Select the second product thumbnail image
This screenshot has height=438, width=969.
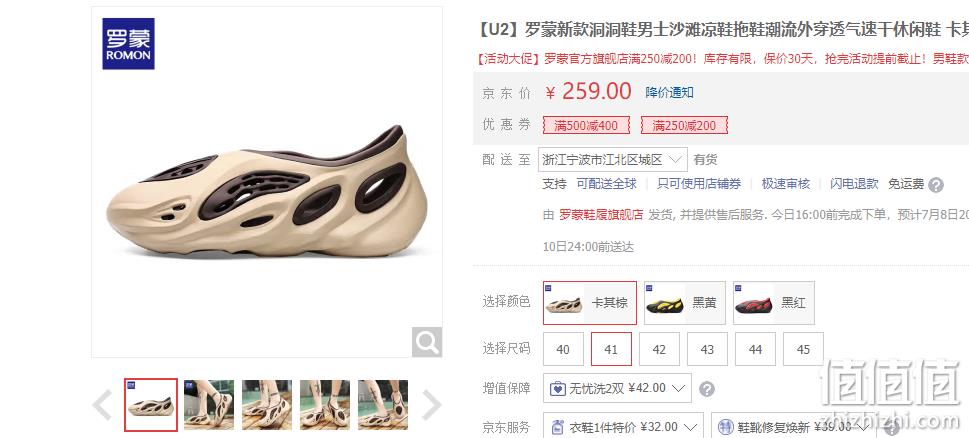209,405
